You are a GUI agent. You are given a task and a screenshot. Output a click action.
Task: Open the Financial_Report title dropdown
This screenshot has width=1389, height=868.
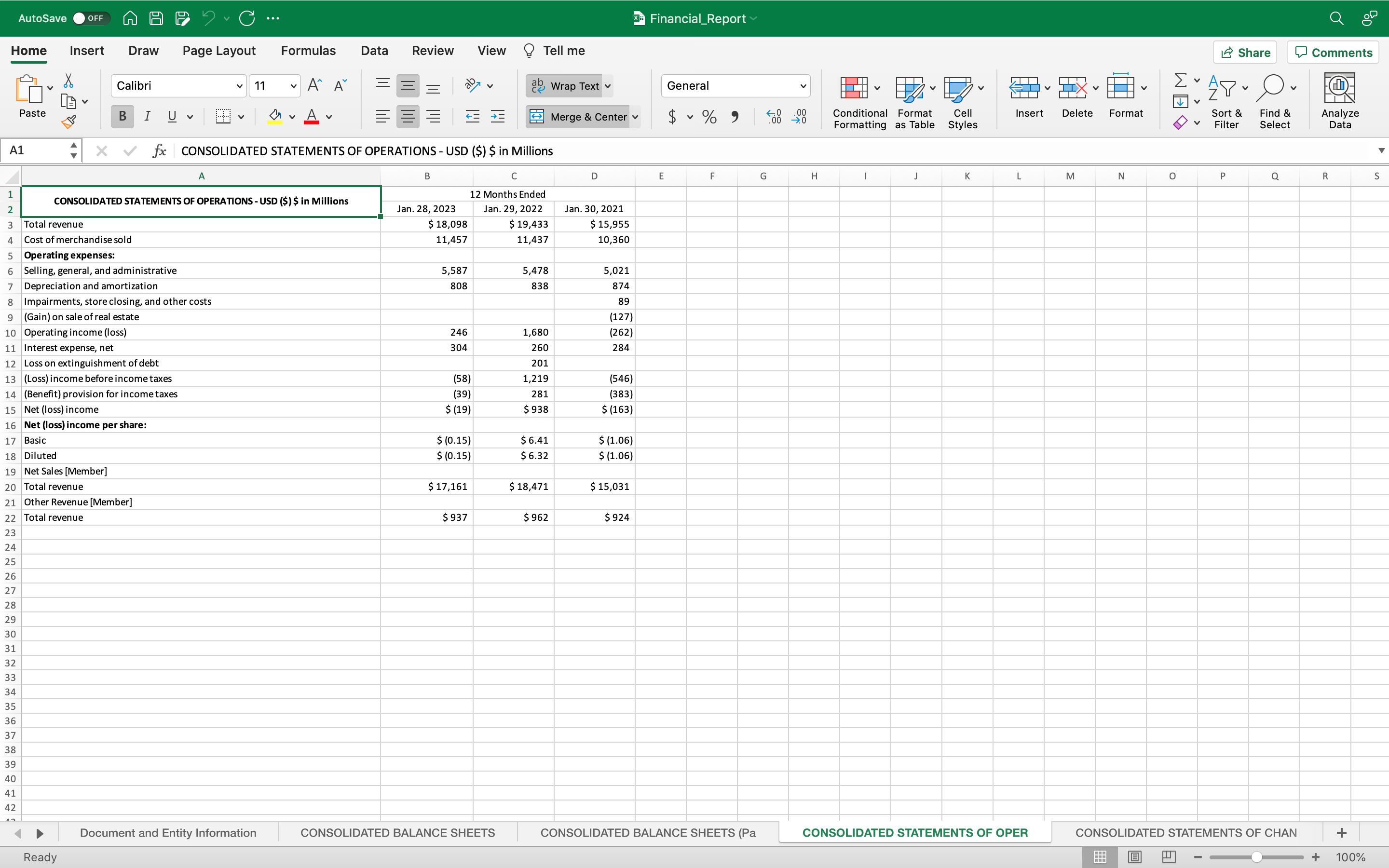click(754, 18)
